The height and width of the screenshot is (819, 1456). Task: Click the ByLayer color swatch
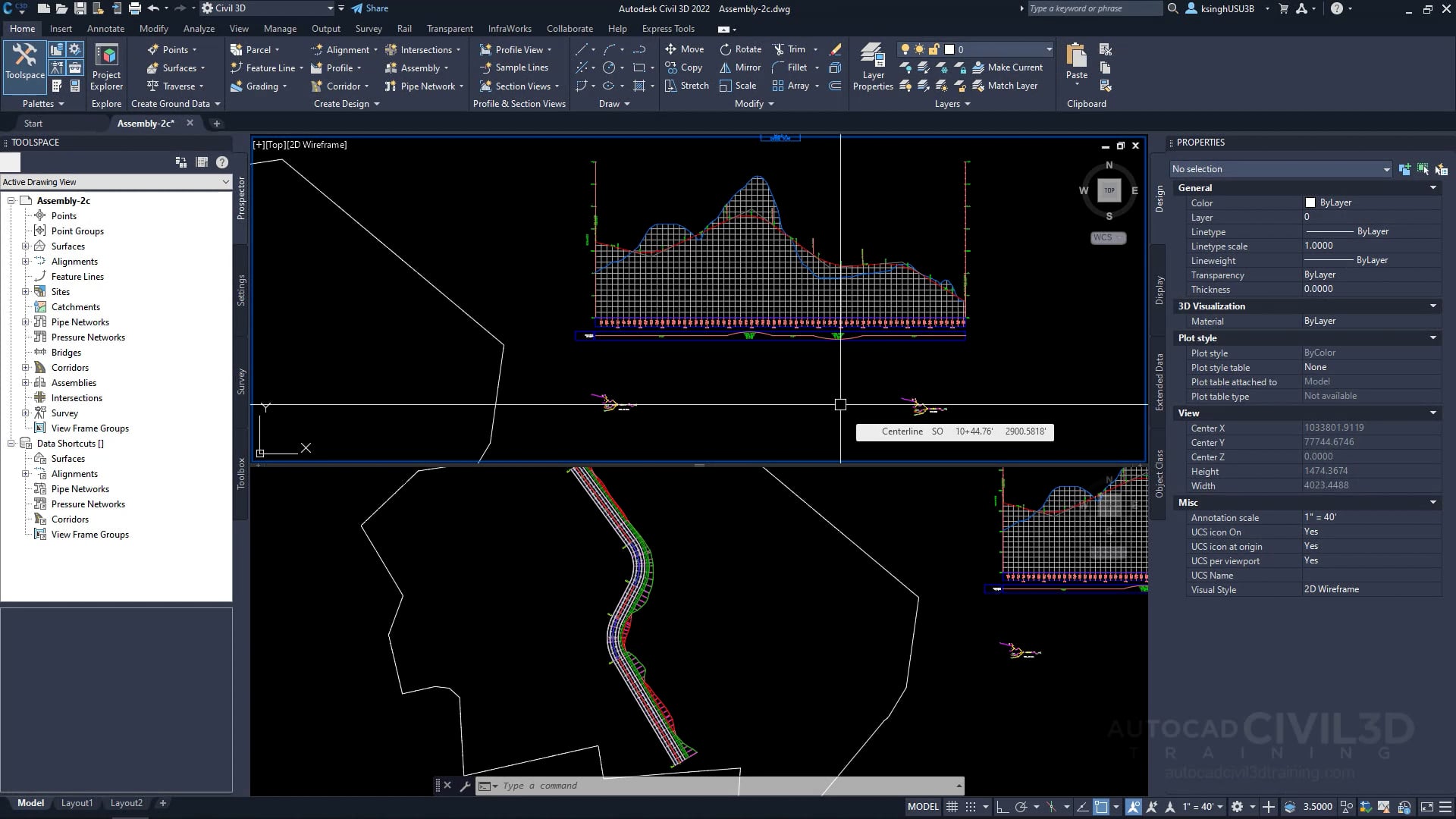point(1310,202)
